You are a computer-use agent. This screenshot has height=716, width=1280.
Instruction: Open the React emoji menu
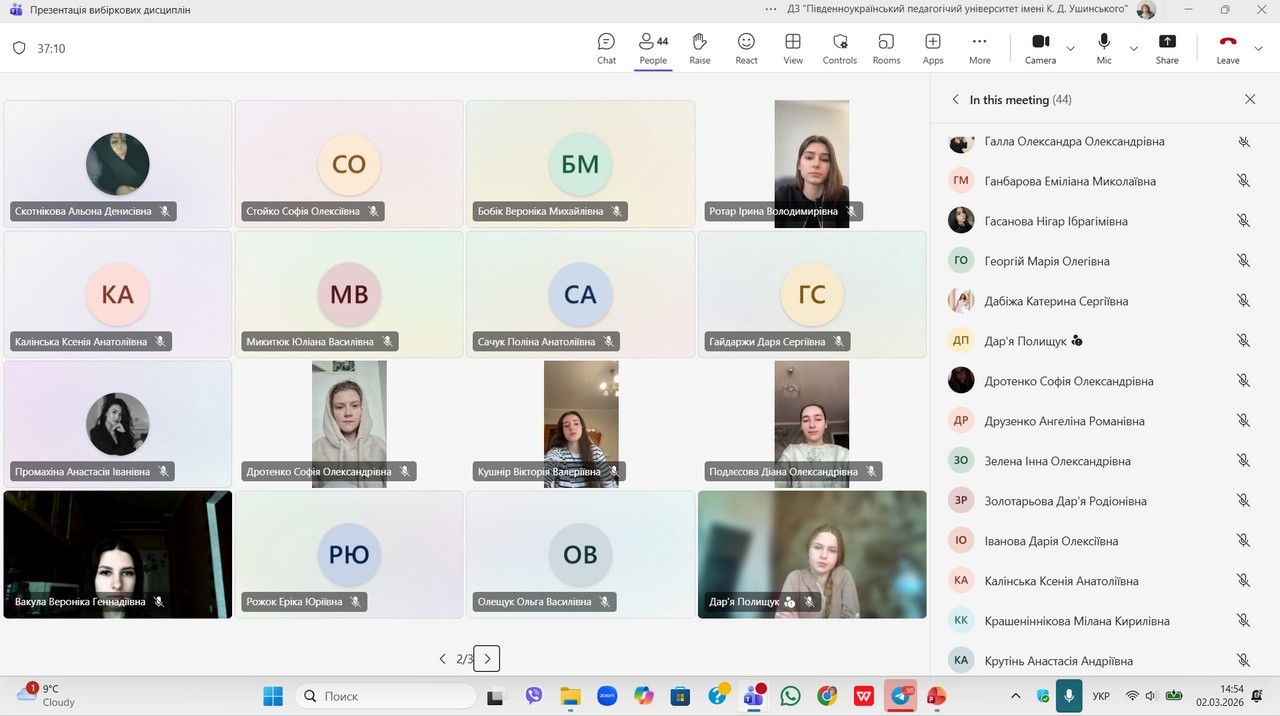(x=746, y=48)
